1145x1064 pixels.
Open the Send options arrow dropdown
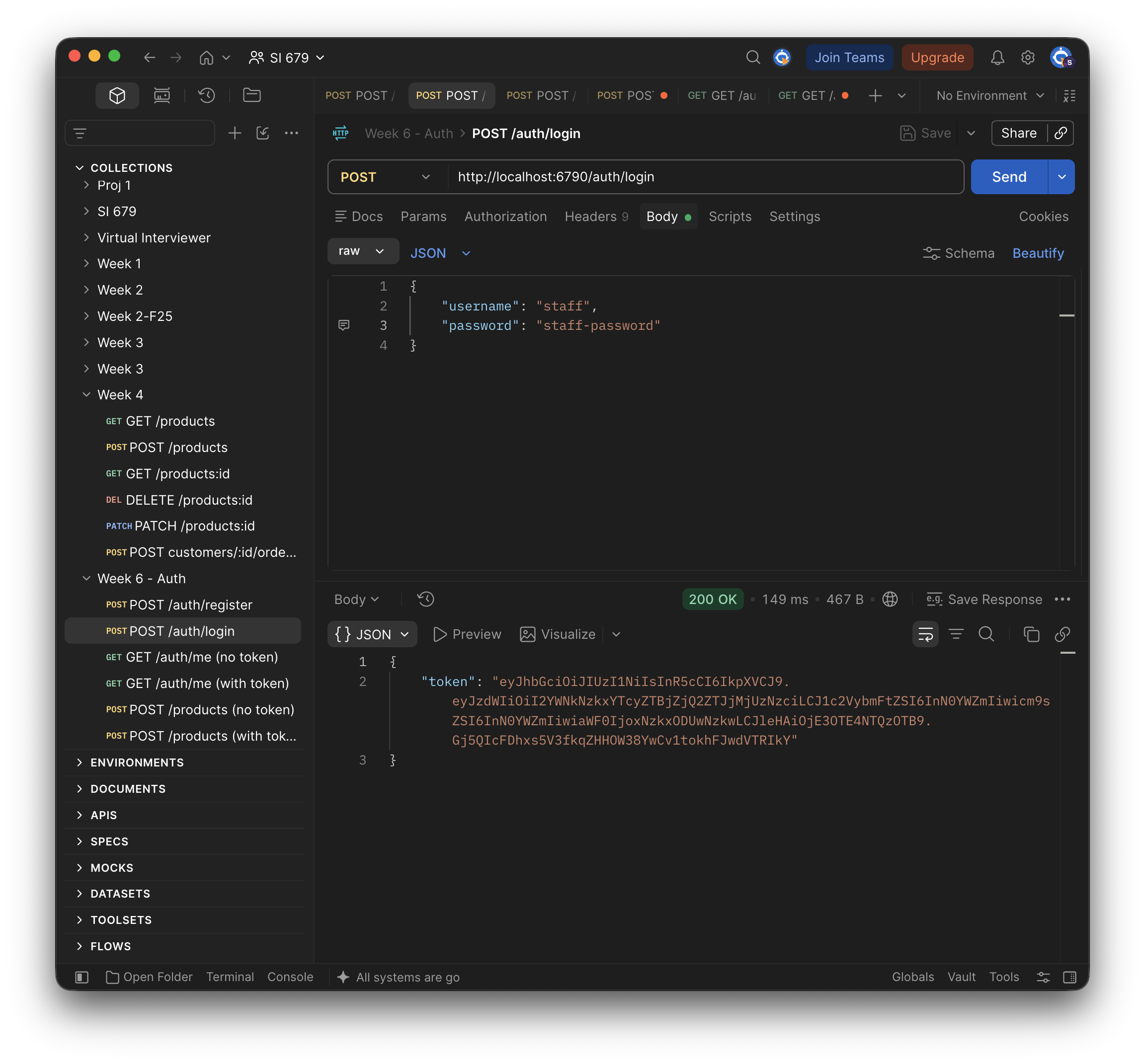coord(1061,177)
